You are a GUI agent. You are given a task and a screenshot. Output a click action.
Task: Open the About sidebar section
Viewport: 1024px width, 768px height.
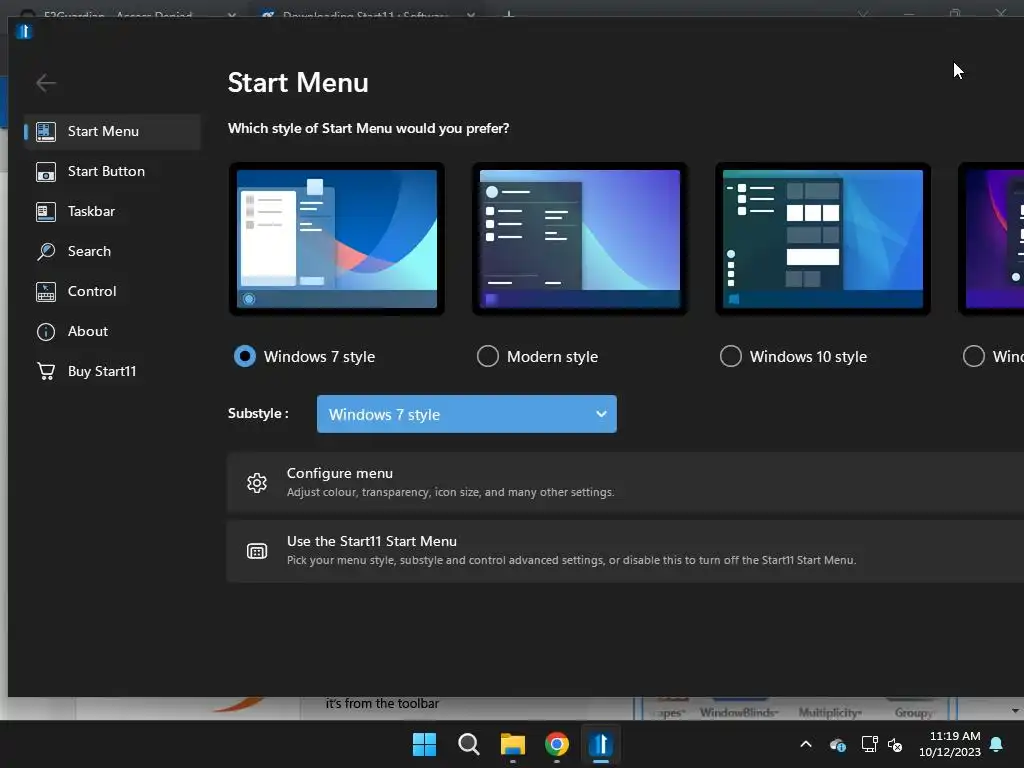(x=112, y=331)
